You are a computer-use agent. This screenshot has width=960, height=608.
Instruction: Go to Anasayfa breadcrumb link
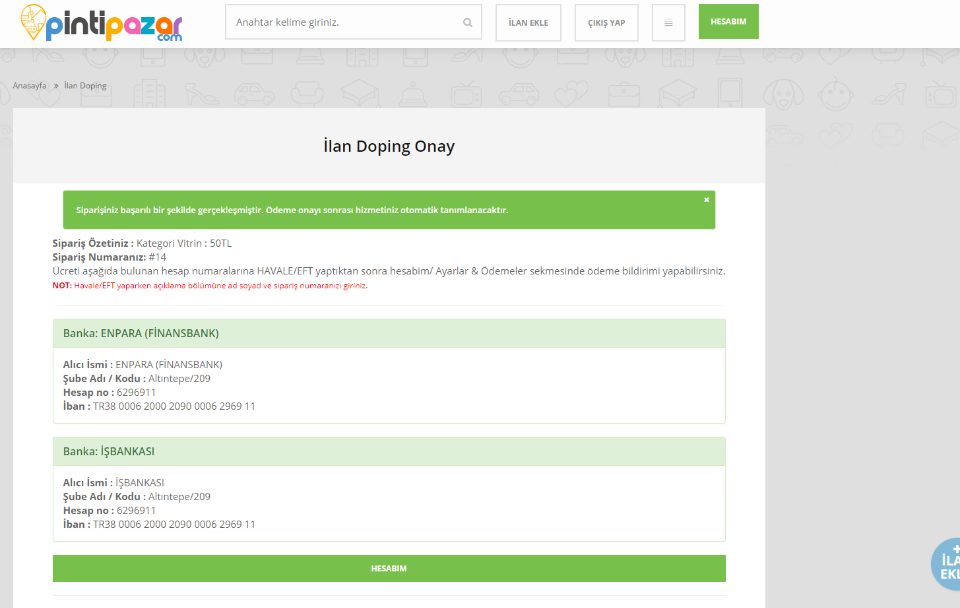click(x=30, y=86)
